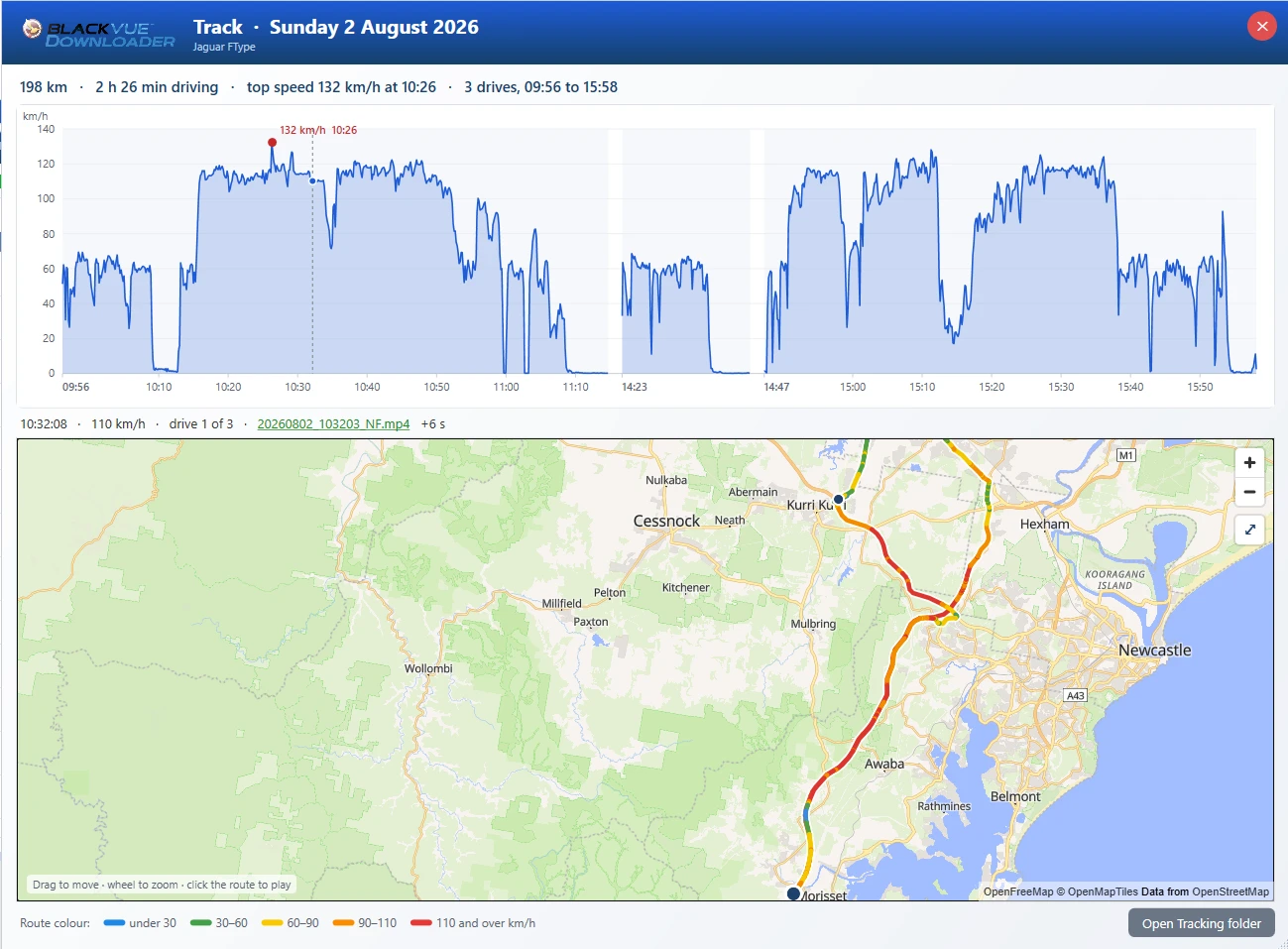
Task: Click the Jaguar FType vehicle label
Action: [224, 47]
